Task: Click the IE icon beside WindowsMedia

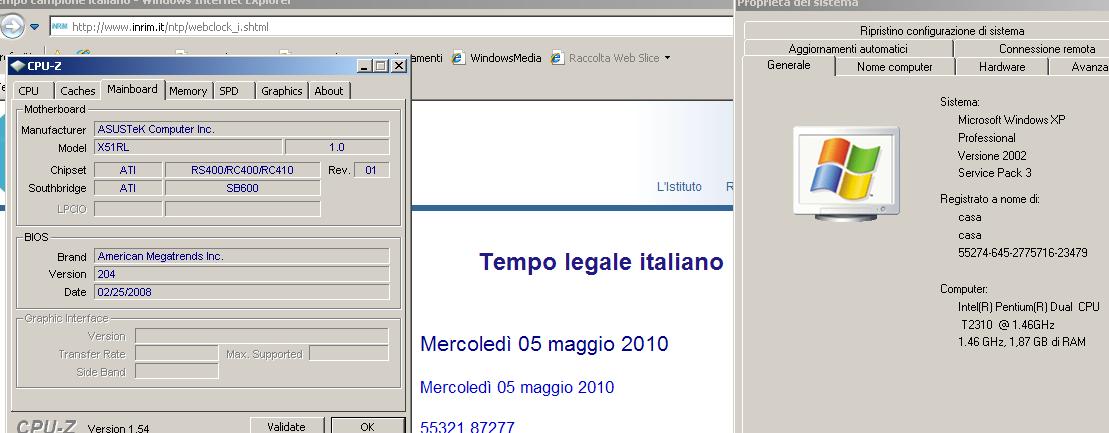Action: [459, 58]
